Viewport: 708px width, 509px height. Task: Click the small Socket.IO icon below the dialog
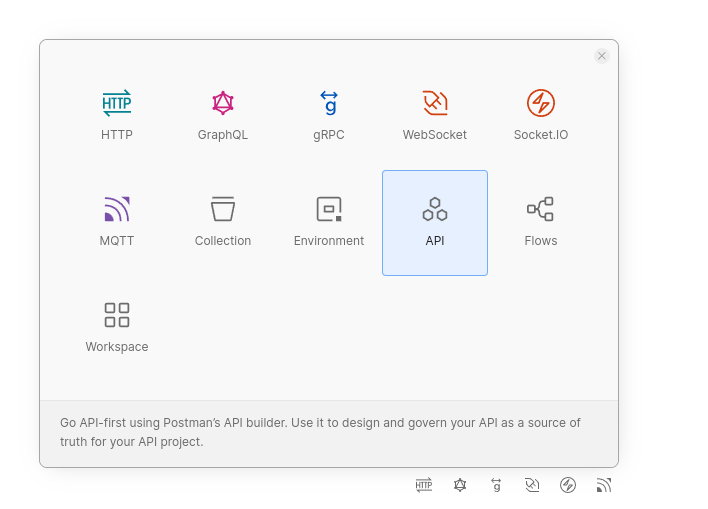(568, 485)
